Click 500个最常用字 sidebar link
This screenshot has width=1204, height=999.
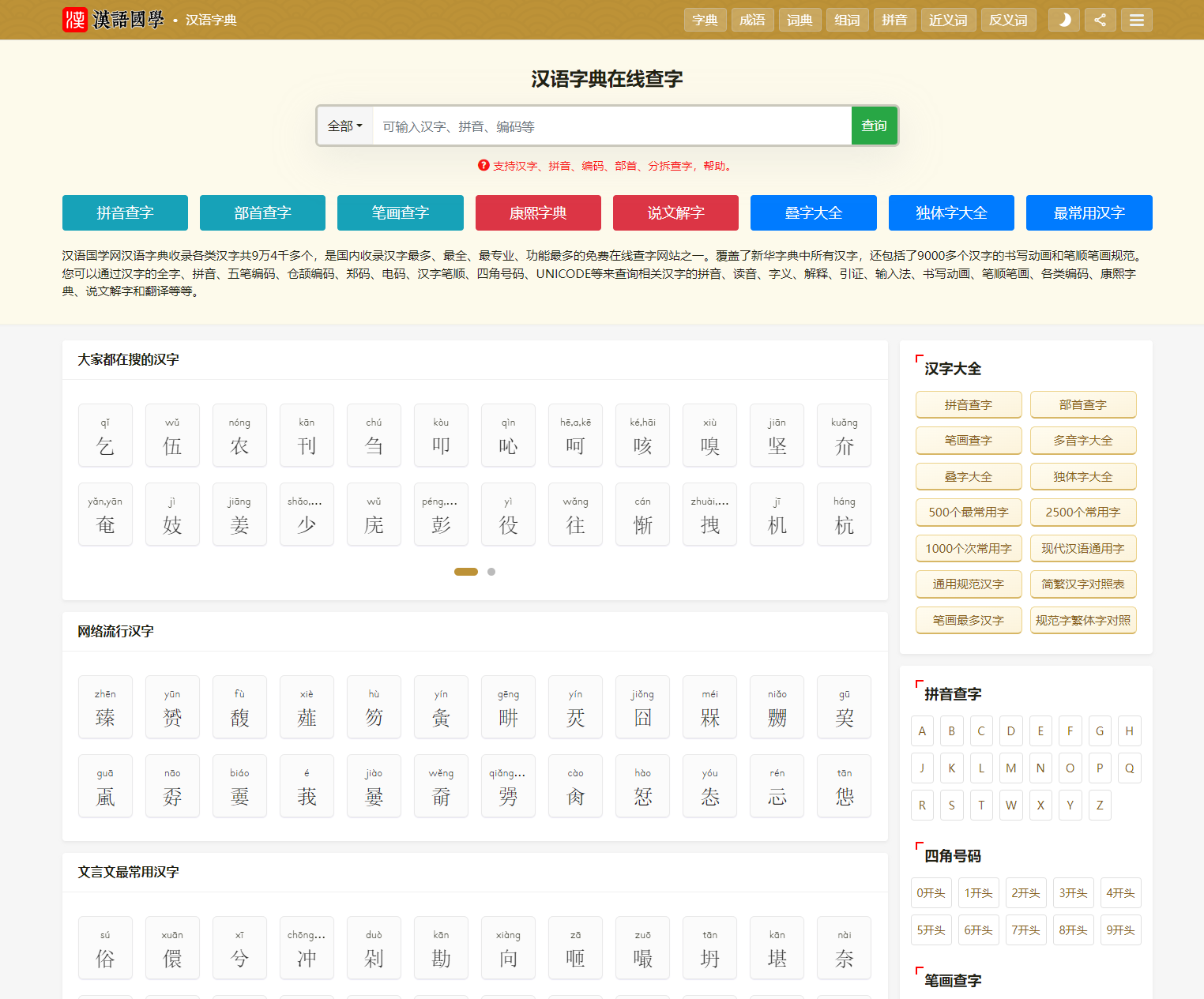[969, 513]
